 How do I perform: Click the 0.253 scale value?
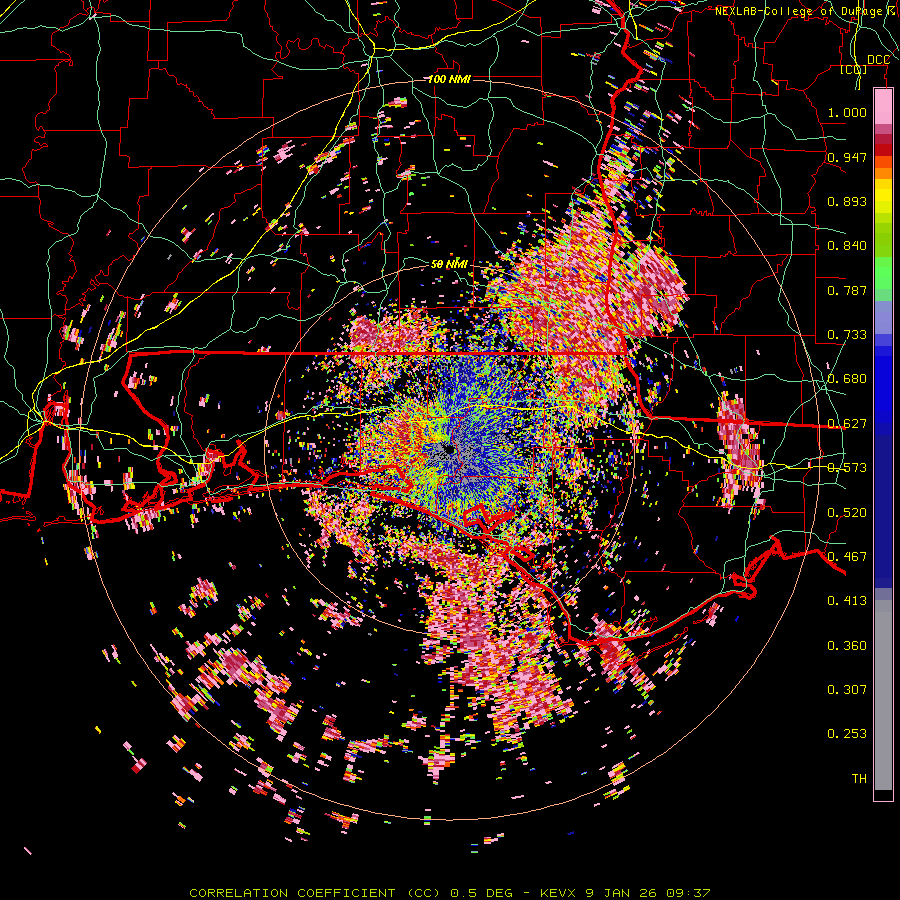pos(847,734)
